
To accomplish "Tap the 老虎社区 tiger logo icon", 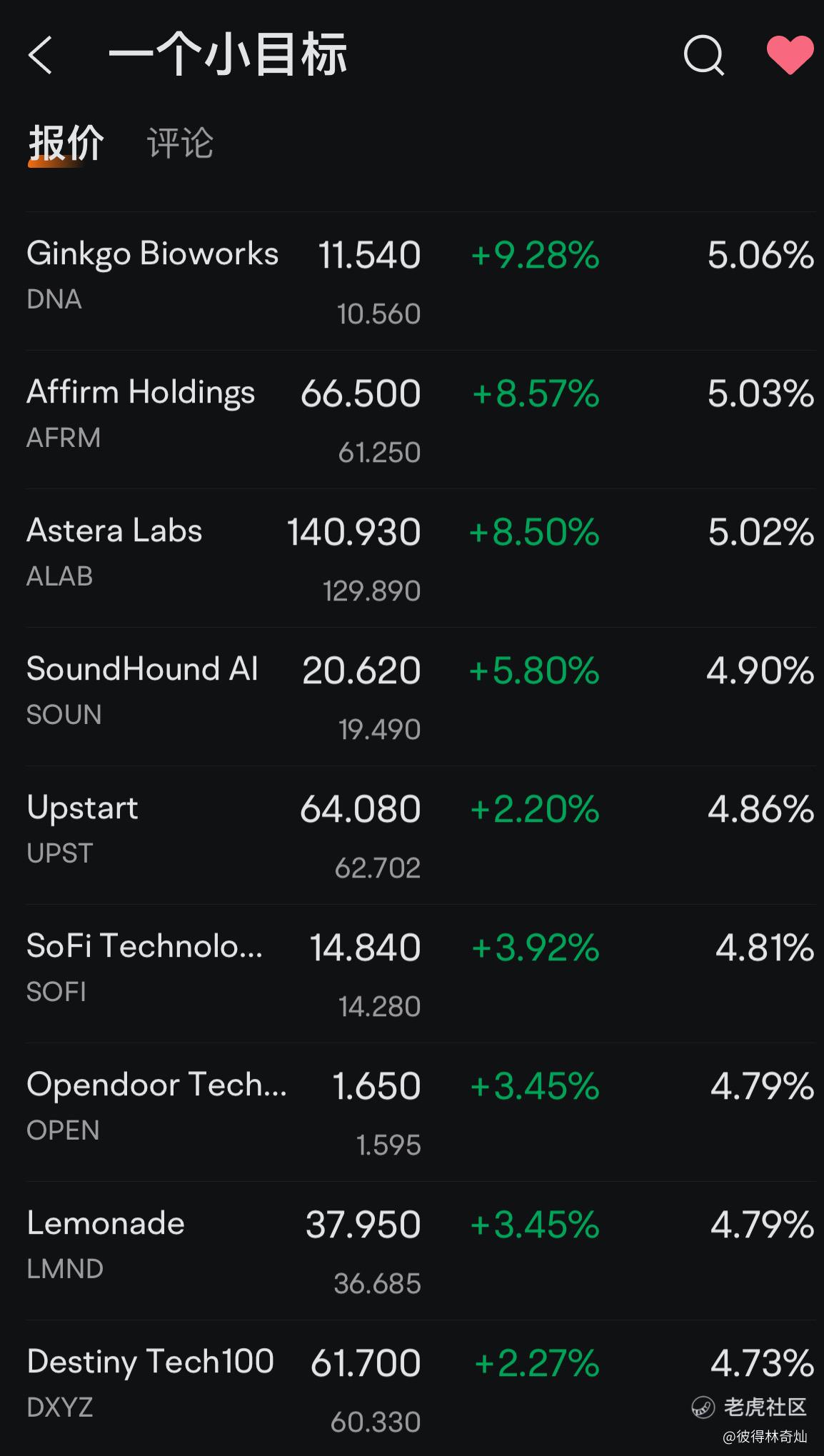I will click(703, 1407).
